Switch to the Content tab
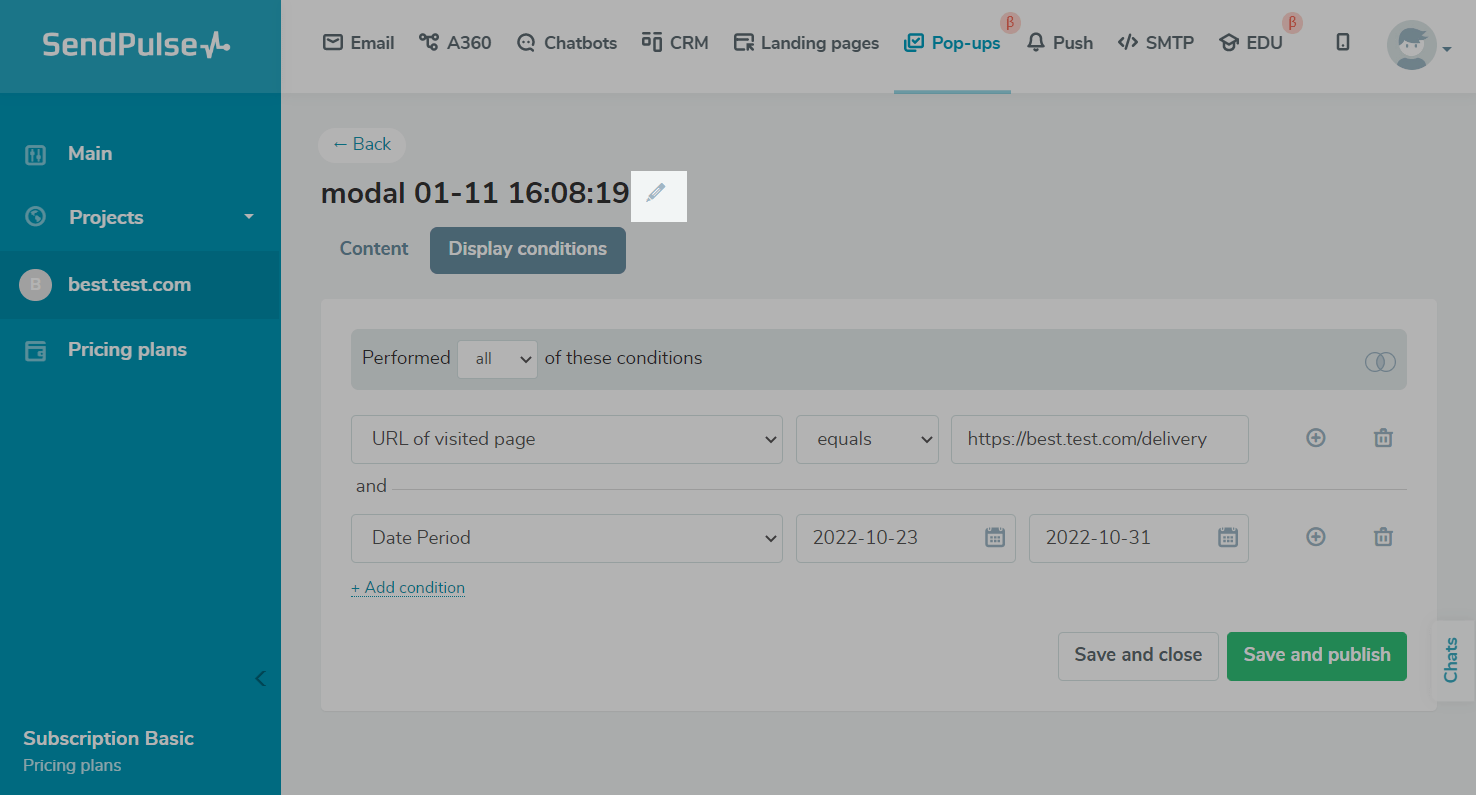 click(x=374, y=249)
